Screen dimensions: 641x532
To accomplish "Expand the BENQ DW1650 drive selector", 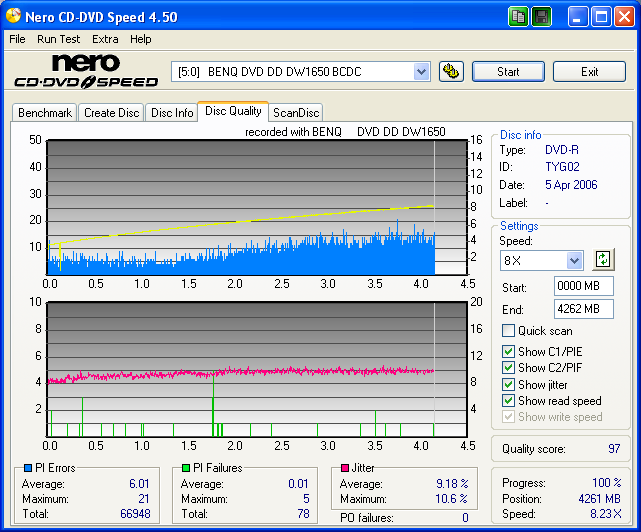I will pos(421,72).
